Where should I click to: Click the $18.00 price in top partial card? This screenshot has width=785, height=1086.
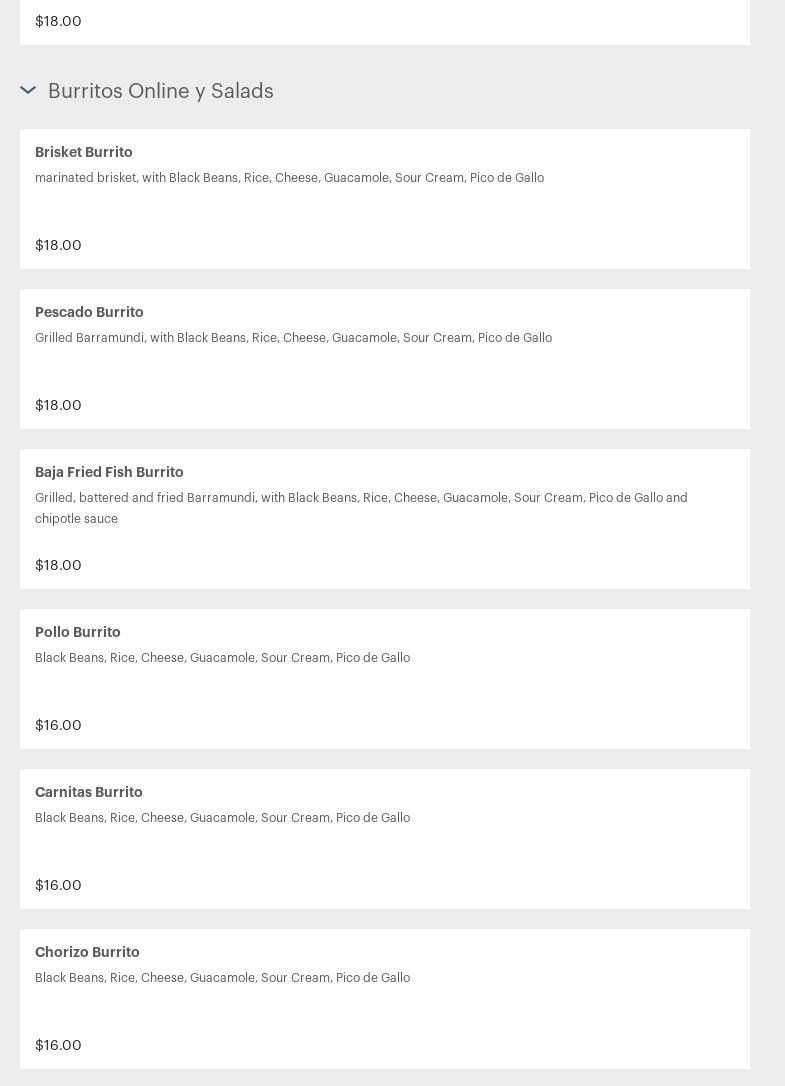point(58,21)
